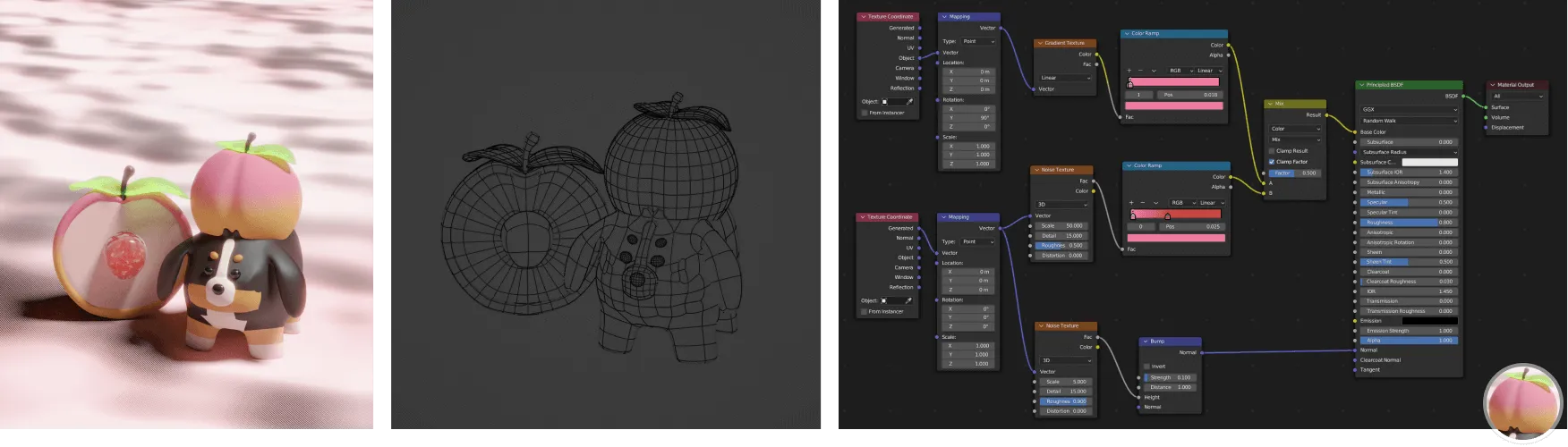Open the Mix blend mode dropdown in Mix node
Viewport: 1568px width, 447px height.
pos(1295,139)
